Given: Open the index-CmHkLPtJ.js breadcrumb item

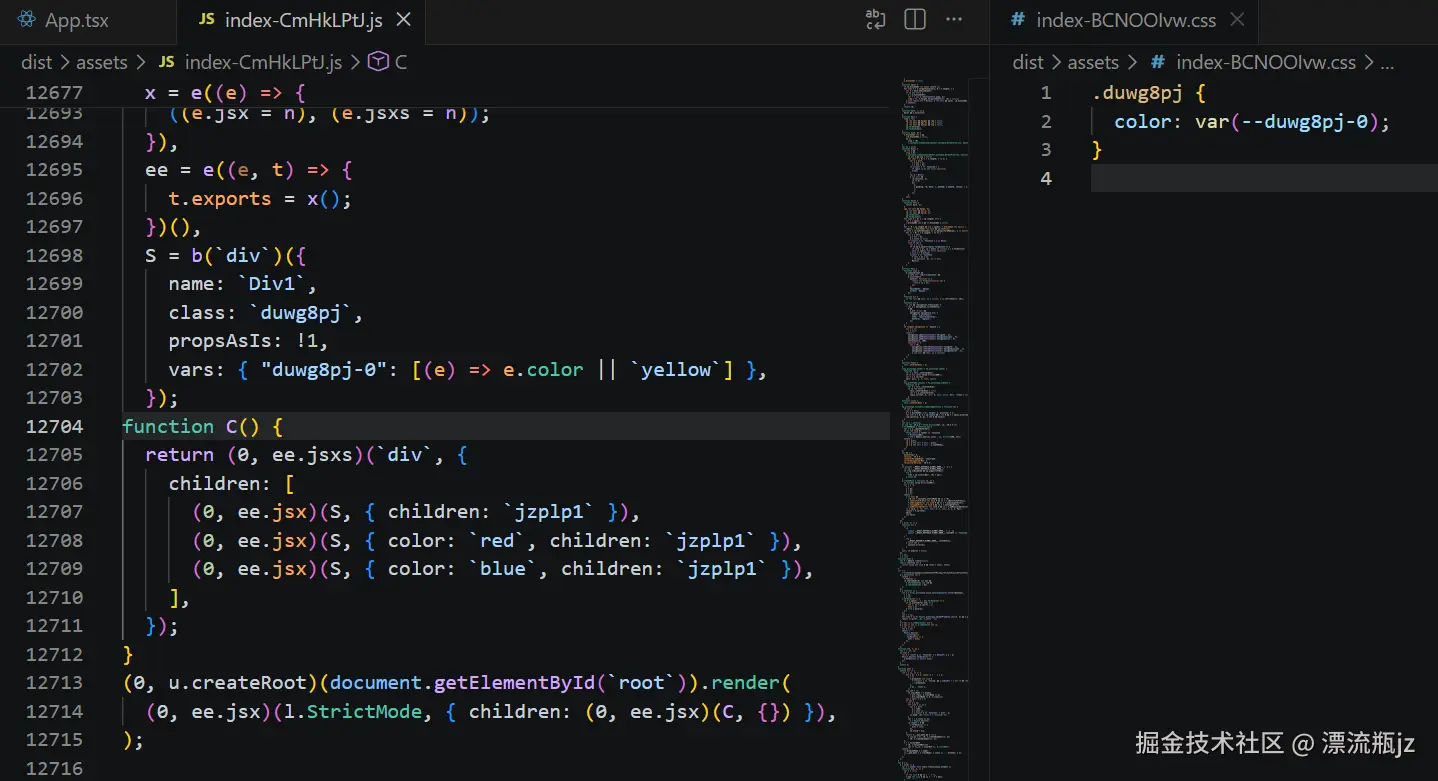Looking at the screenshot, I should [262, 61].
